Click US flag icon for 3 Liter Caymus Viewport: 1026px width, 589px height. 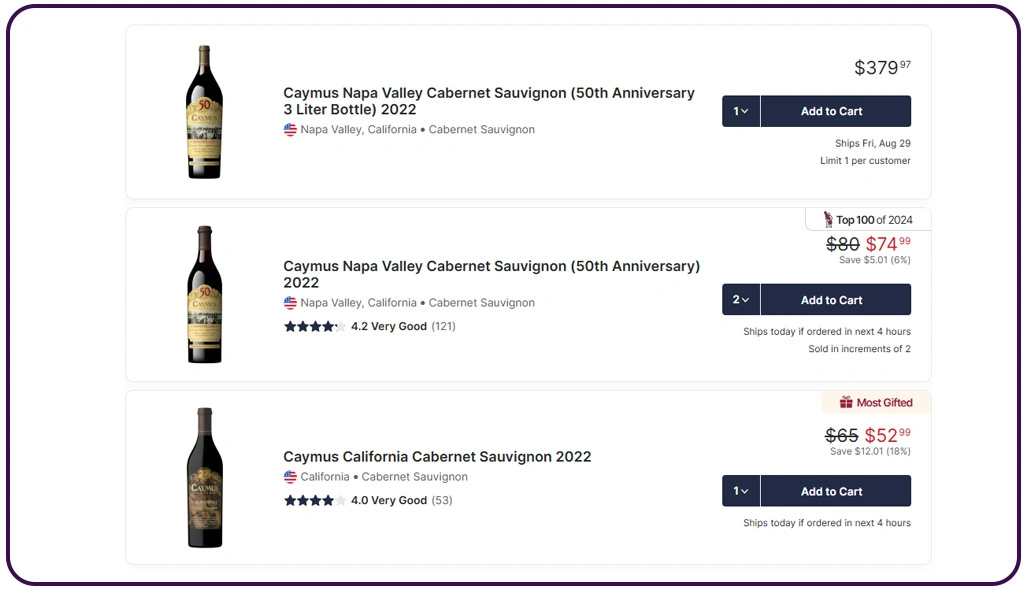coord(290,130)
